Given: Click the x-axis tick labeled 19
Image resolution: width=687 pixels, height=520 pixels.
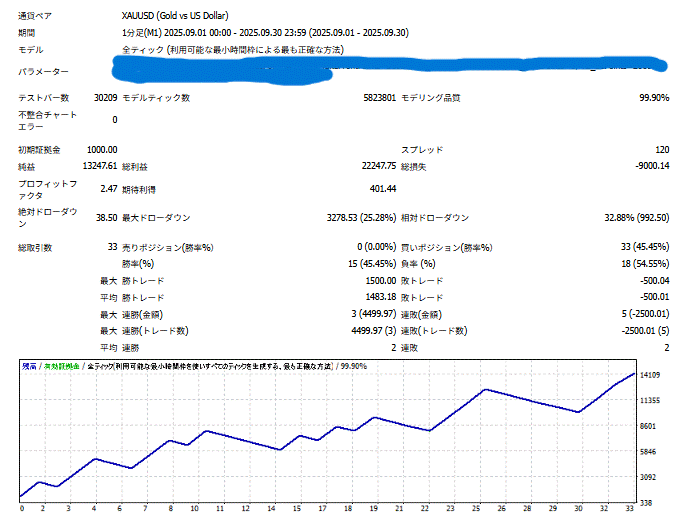Looking at the screenshot, I should (x=374, y=508).
